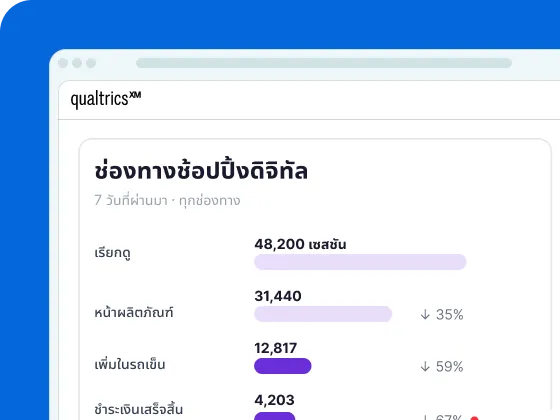This screenshot has height=420, width=560.
Task: Click the red alert dot near 67%
Action: pyautogui.click(x=474, y=418)
